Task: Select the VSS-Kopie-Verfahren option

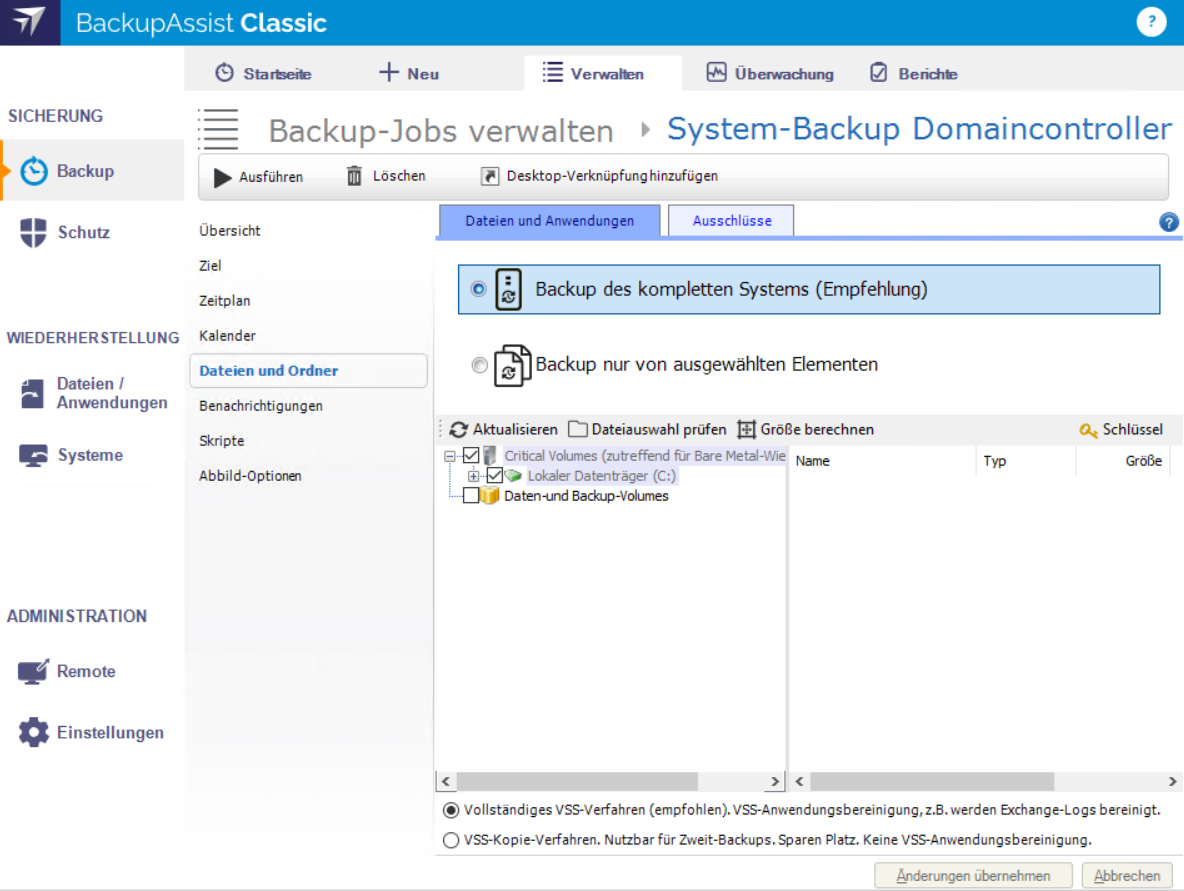Action: 451,840
